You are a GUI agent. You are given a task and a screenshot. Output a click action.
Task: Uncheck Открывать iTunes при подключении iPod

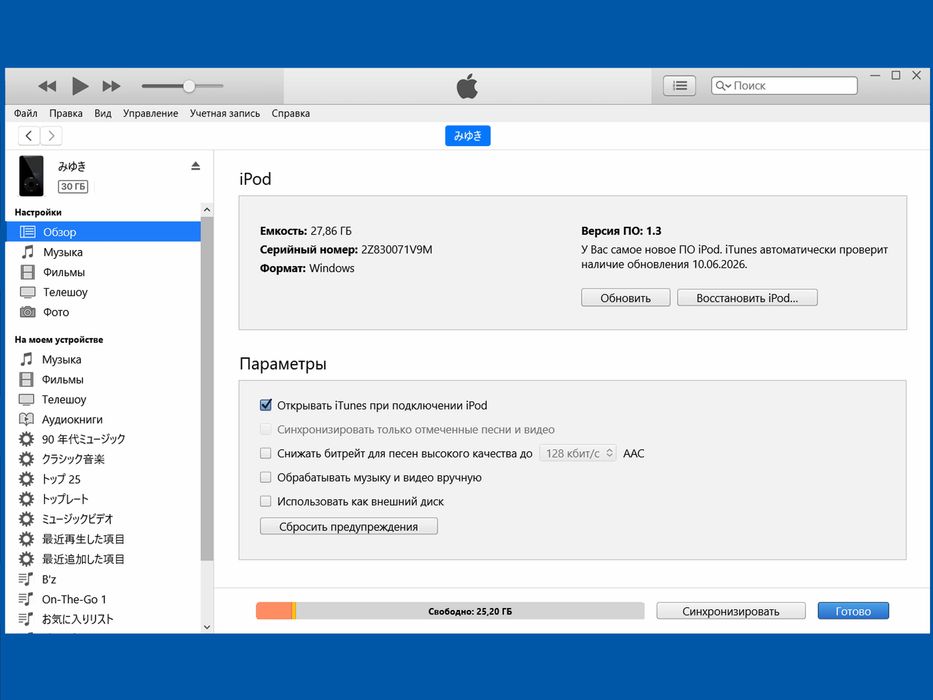tap(266, 405)
